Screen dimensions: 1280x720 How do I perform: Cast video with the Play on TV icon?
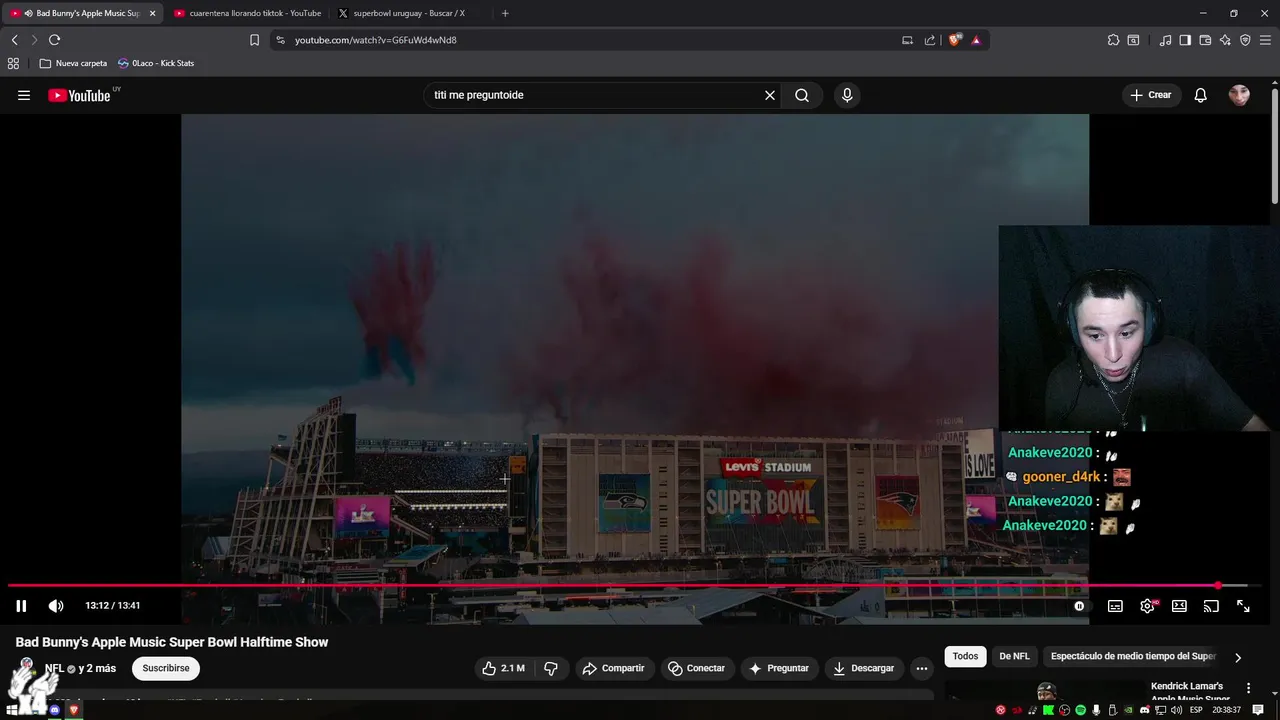[1211, 606]
